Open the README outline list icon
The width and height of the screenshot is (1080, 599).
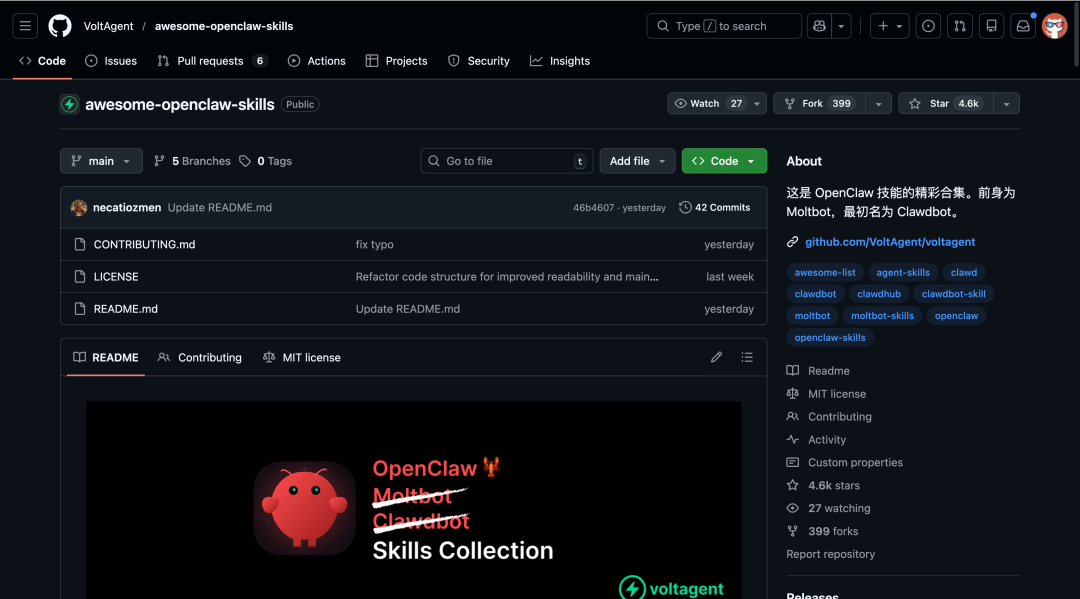click(x=747, y=357)
